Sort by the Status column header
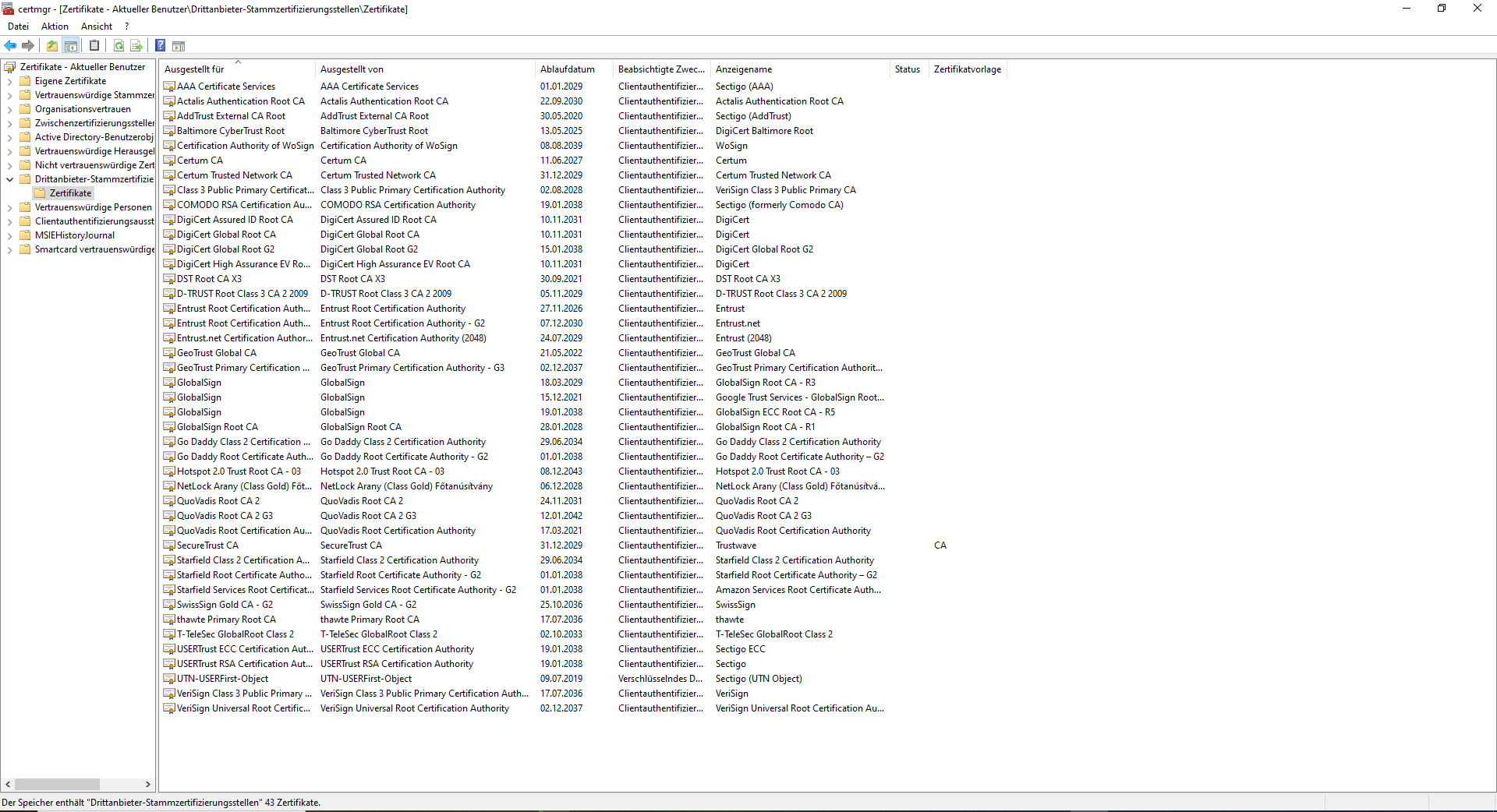 point(909,69)
